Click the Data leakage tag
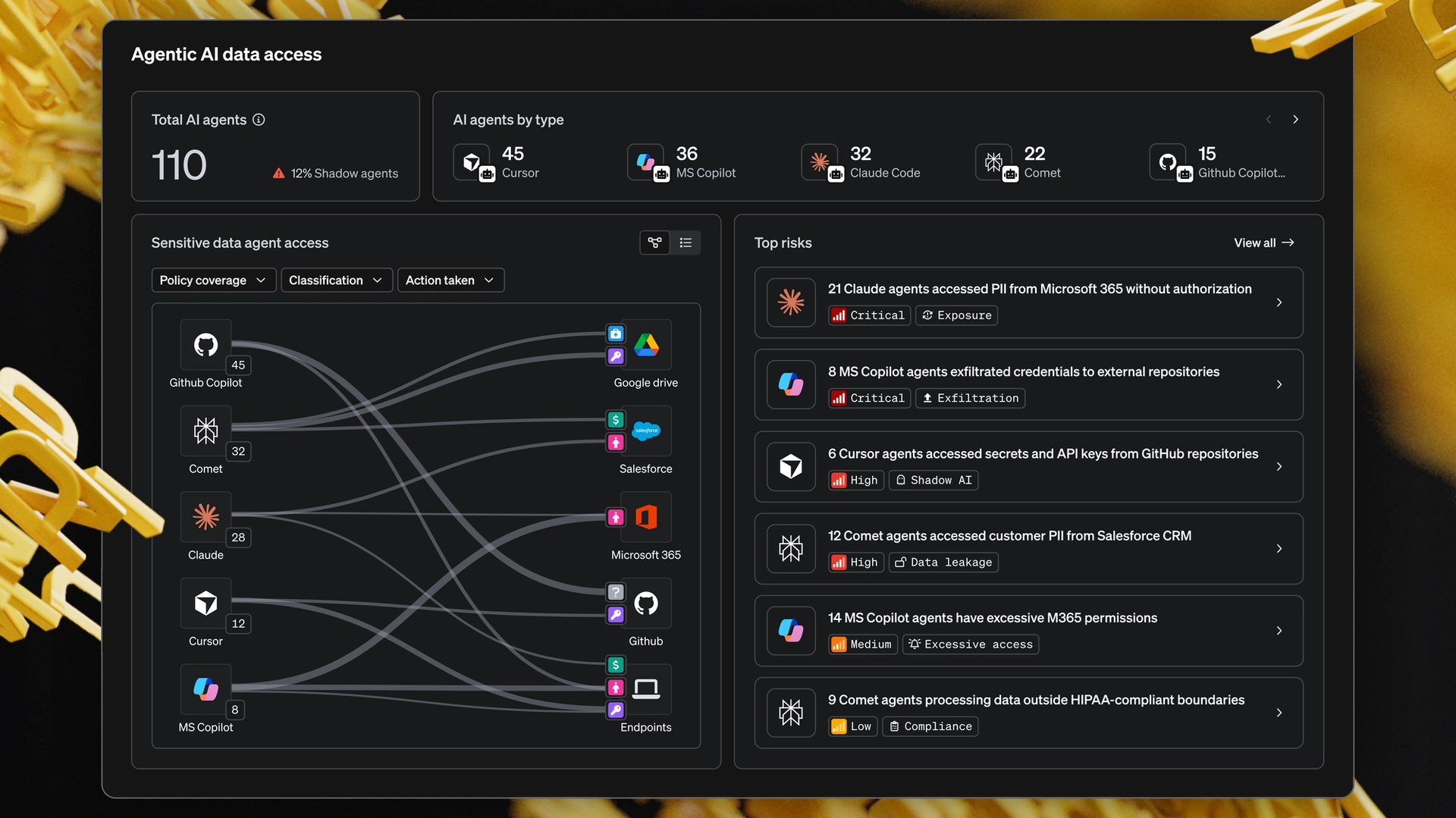The width and height of the screenshot is (1456, 818). [x=943, y=563]
